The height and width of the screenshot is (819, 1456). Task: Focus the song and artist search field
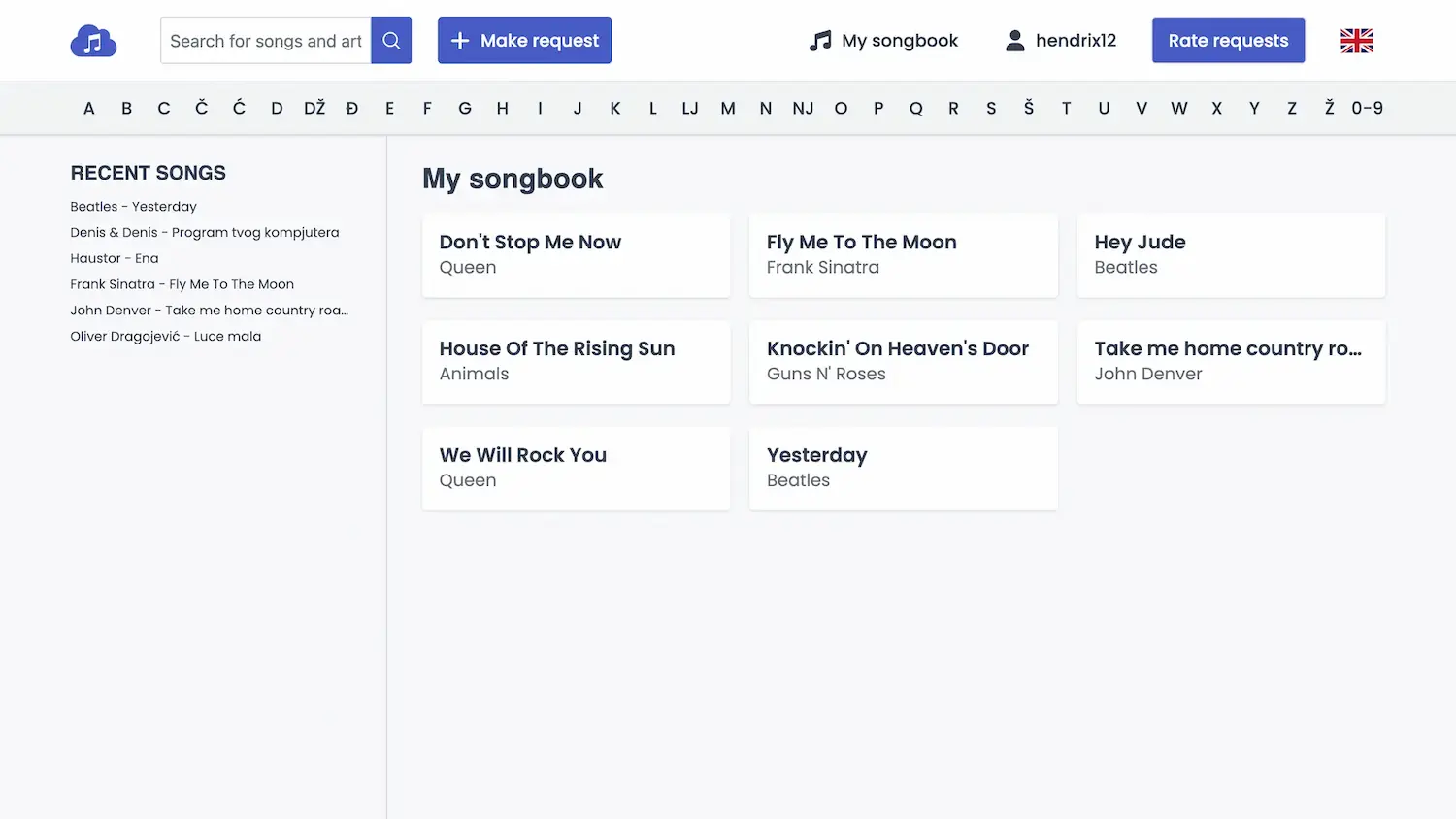click(x=266, y=41)
